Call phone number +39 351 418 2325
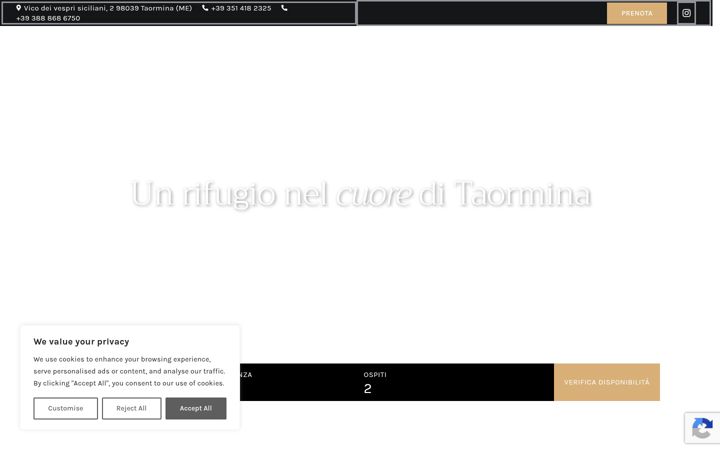 (x=241, y=8)
